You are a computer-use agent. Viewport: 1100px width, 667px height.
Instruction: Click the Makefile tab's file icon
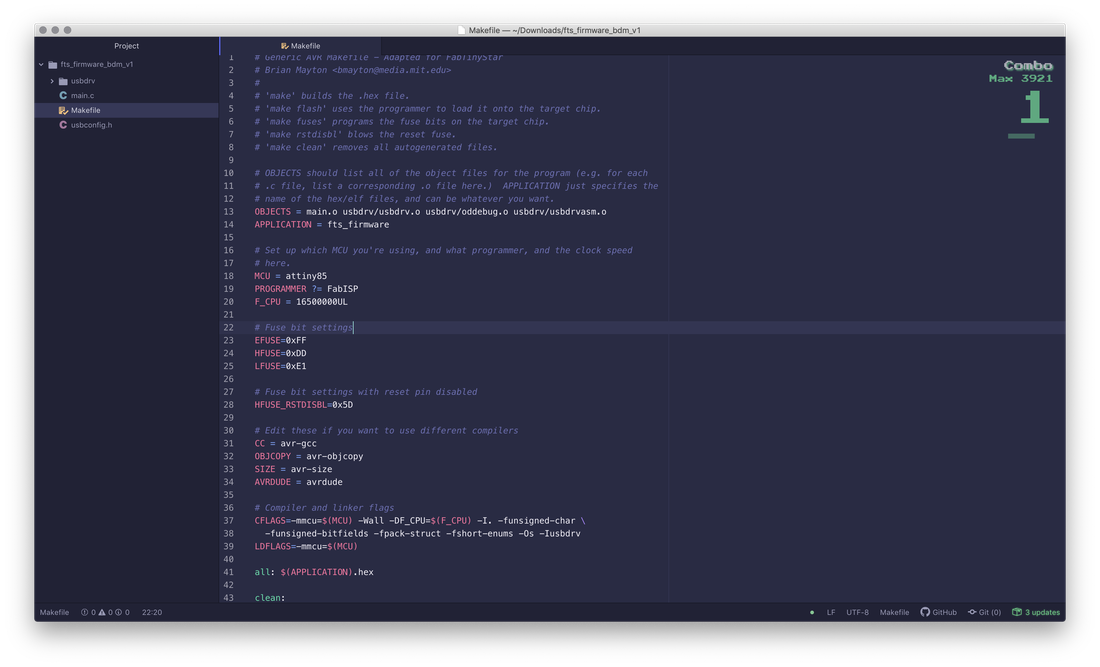(285, 46)
